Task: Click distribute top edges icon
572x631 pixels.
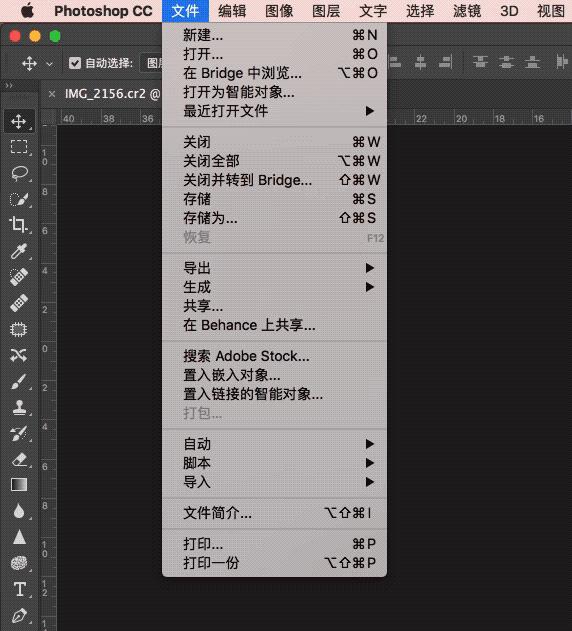Action: tap(480, 62)
